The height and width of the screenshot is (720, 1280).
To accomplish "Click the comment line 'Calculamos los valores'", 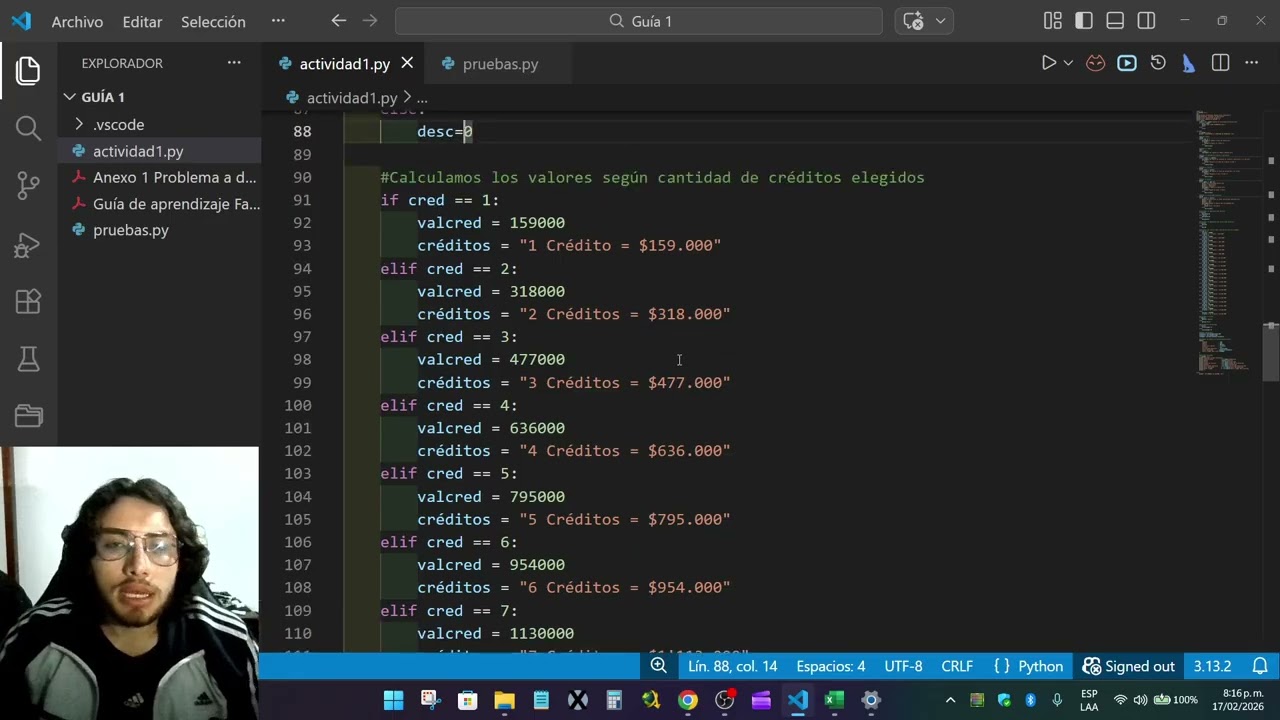I will click(652, 177).
